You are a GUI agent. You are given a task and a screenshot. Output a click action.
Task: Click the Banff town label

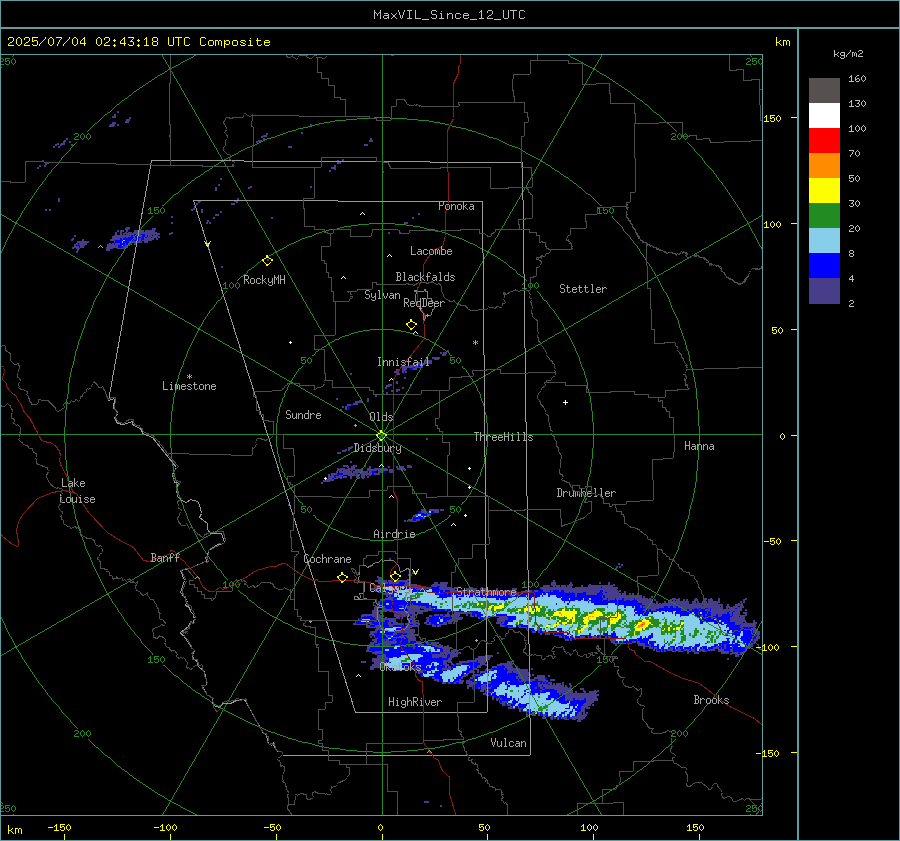tap(165, 558)
